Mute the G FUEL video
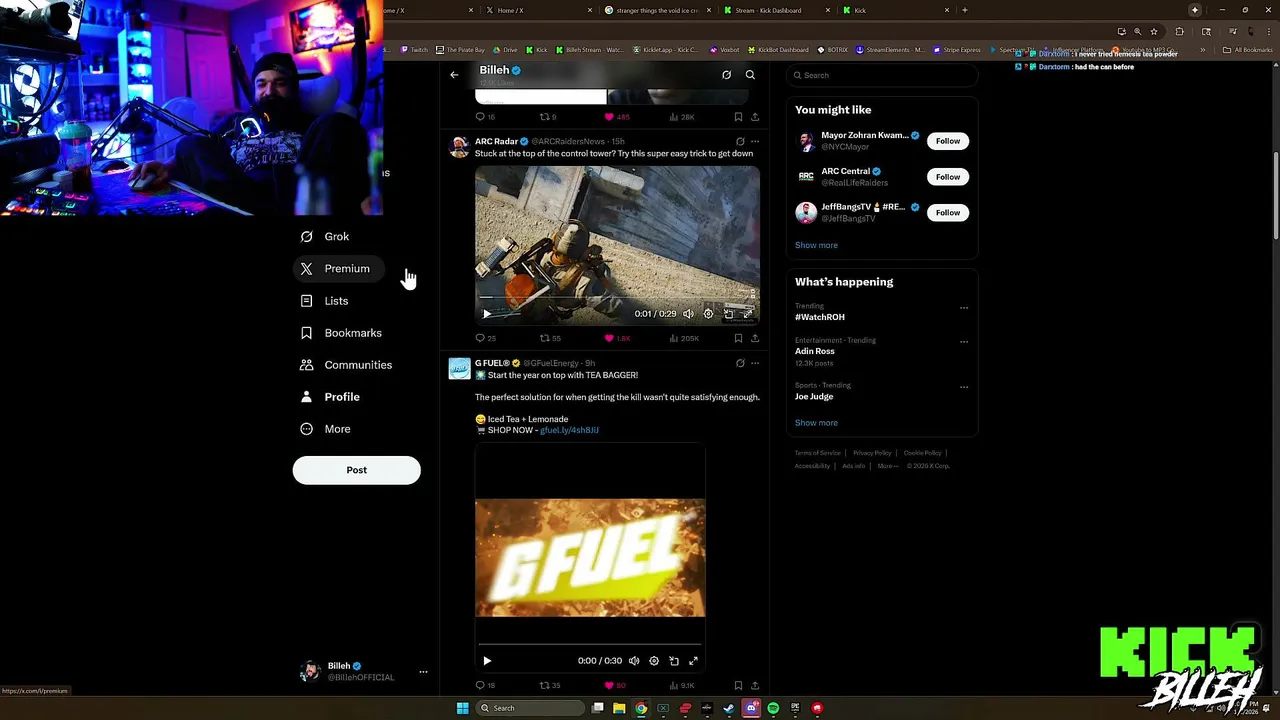1280x720 pixels. [x=634, y=661]
